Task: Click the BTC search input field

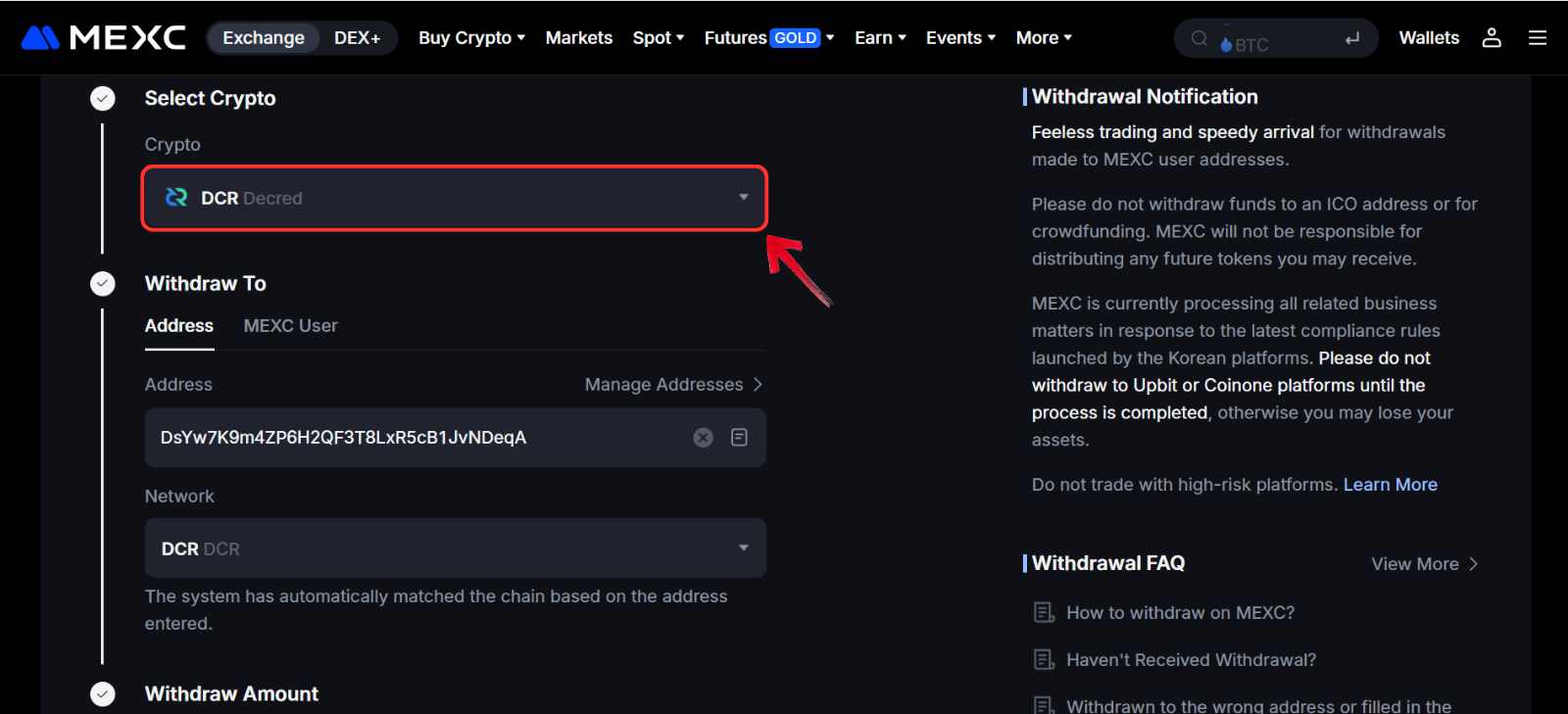Action: (x=1277, y=39)
